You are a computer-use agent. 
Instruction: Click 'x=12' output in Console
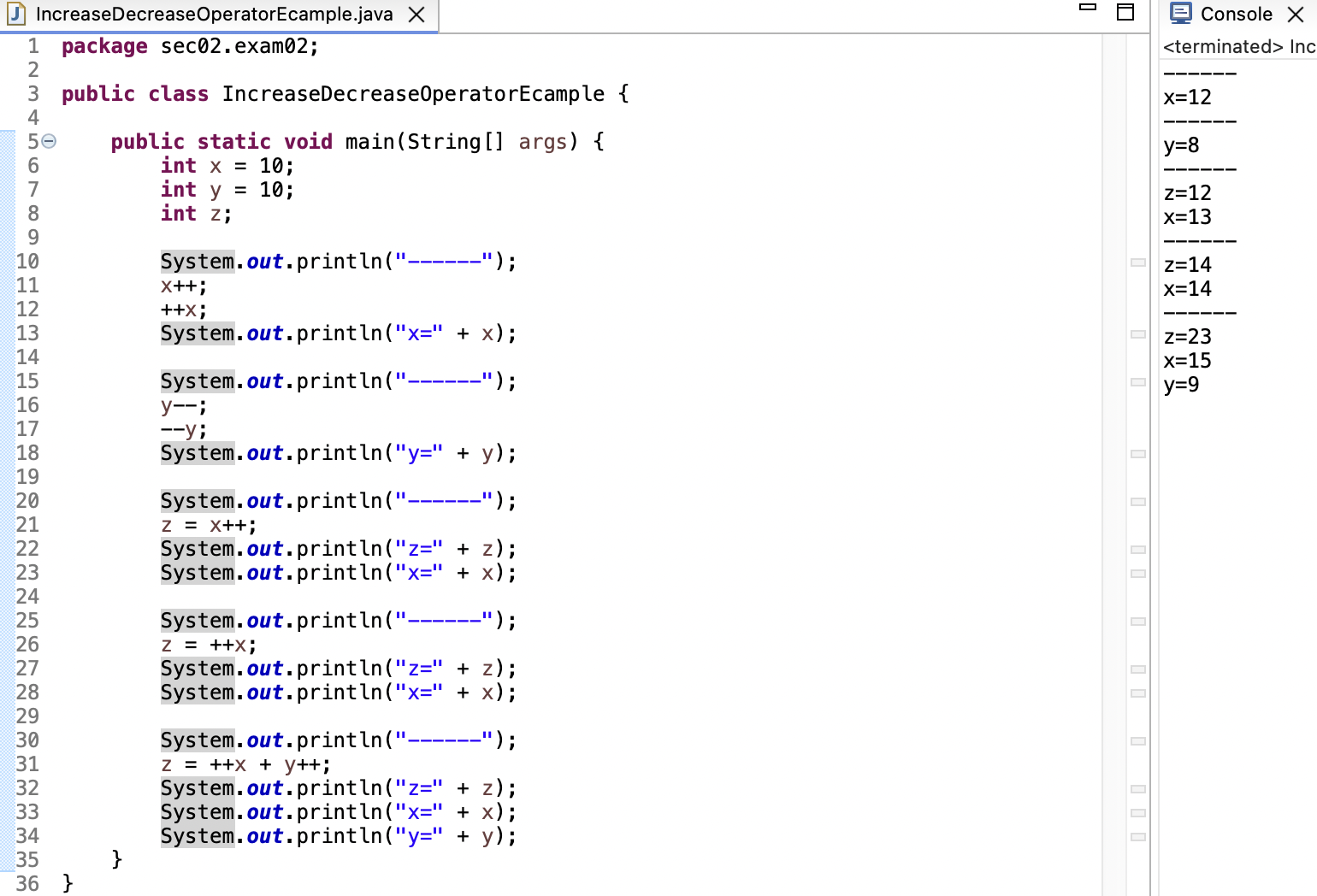coord(1187,97)
